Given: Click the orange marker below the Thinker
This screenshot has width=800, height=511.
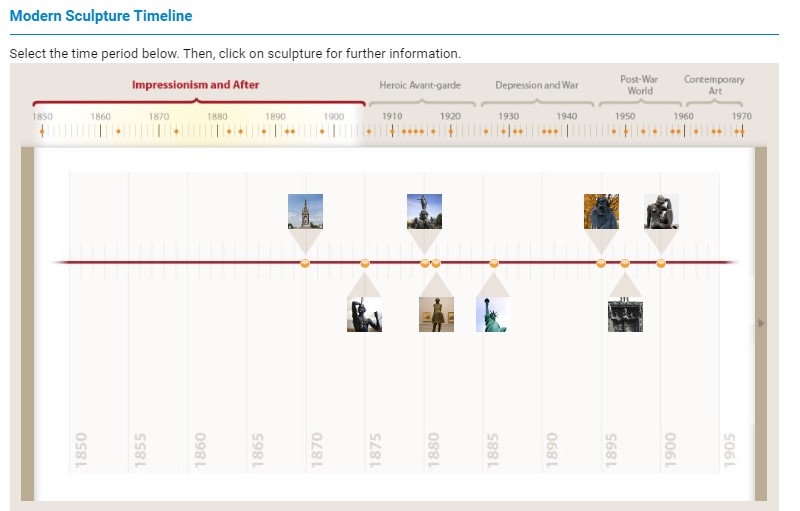Looking at the screenshot, I should point(661,263).
